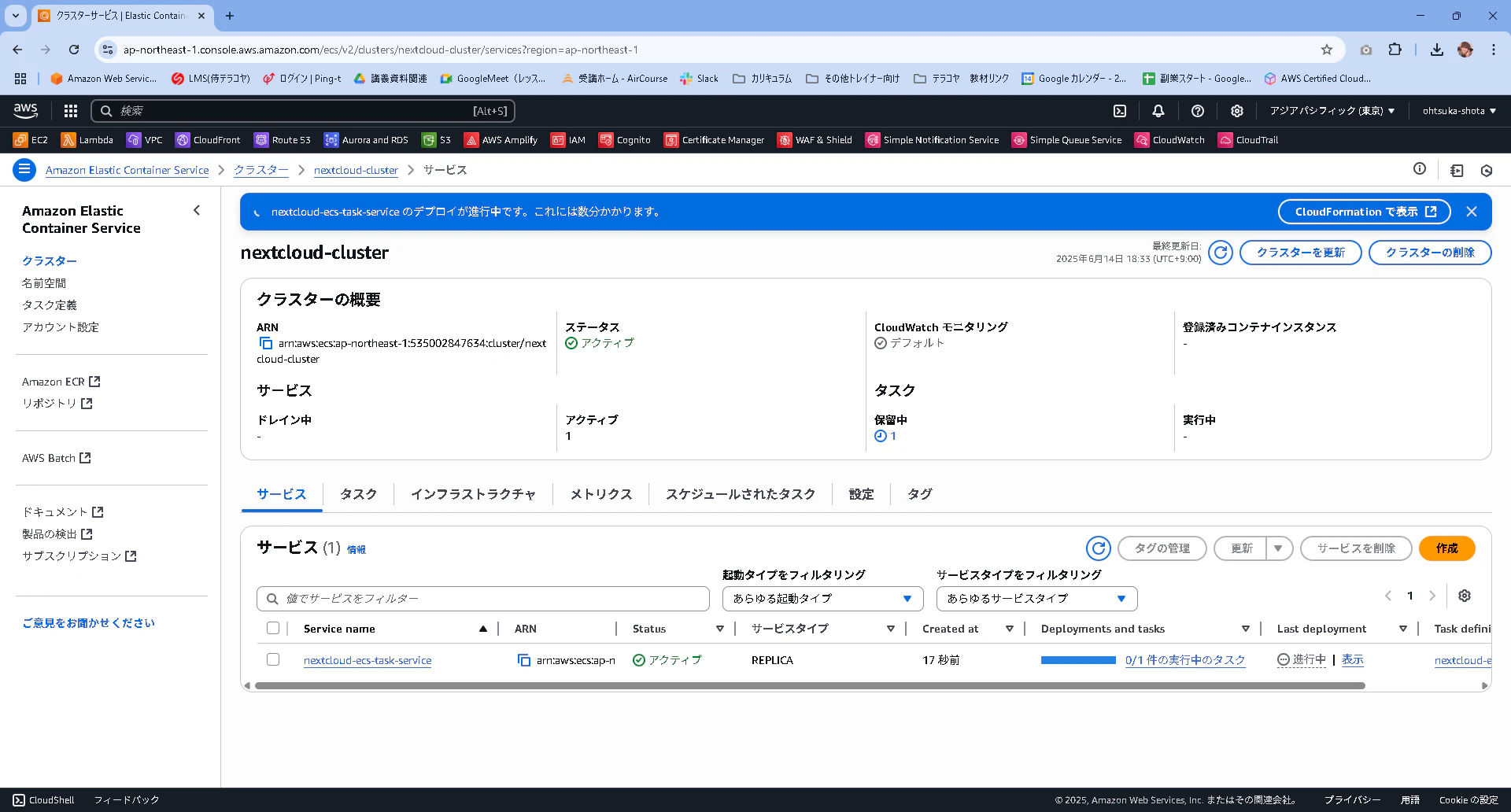Click the orange 作成 button
Viewport: 1511px width, 812px height.
[x=1446, y=548]
